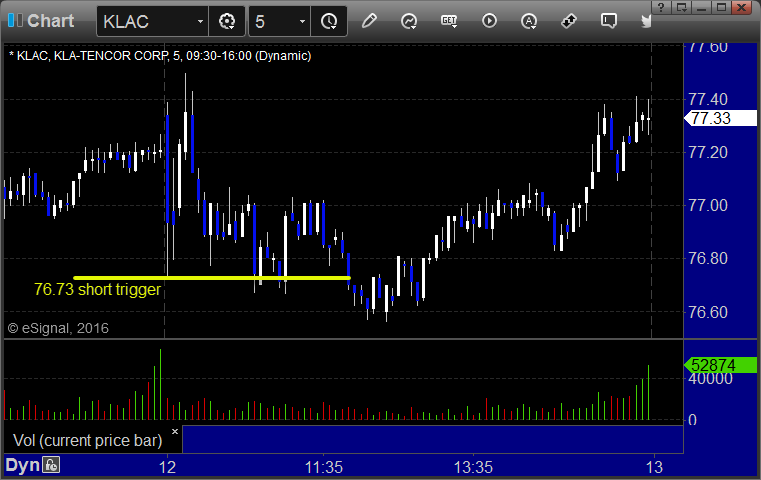
Task: Click the 13 date axis label
Action: click(x=654, y=467)
